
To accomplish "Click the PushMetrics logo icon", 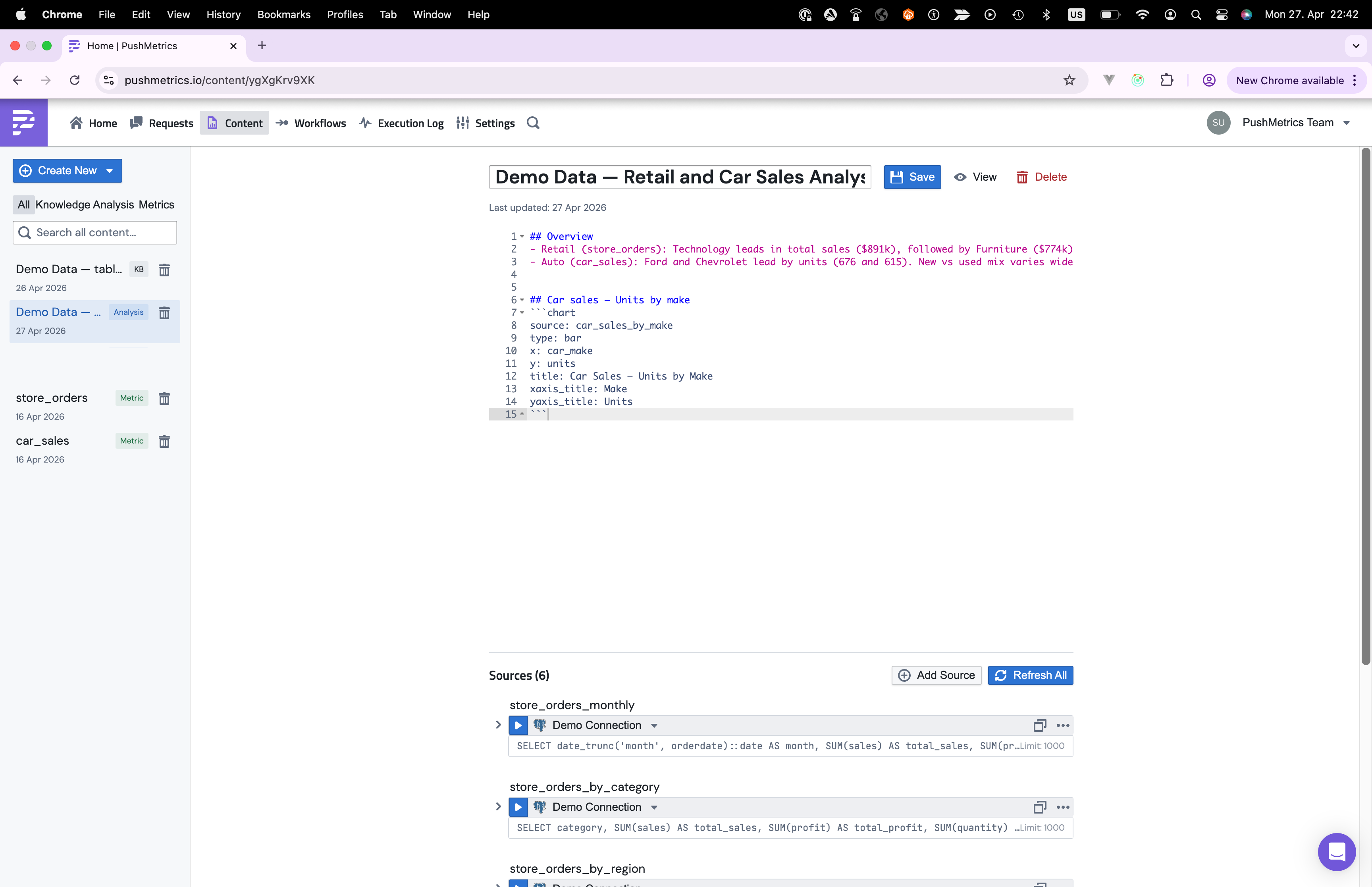I will (23, 122).
